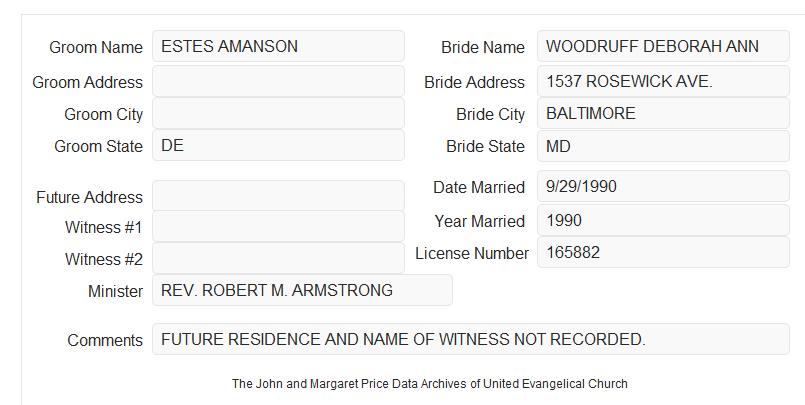Viewport: 805px width, 405px height.
Task: Select the Year Married field showing 1990
Action: click(x=663, y=220)
